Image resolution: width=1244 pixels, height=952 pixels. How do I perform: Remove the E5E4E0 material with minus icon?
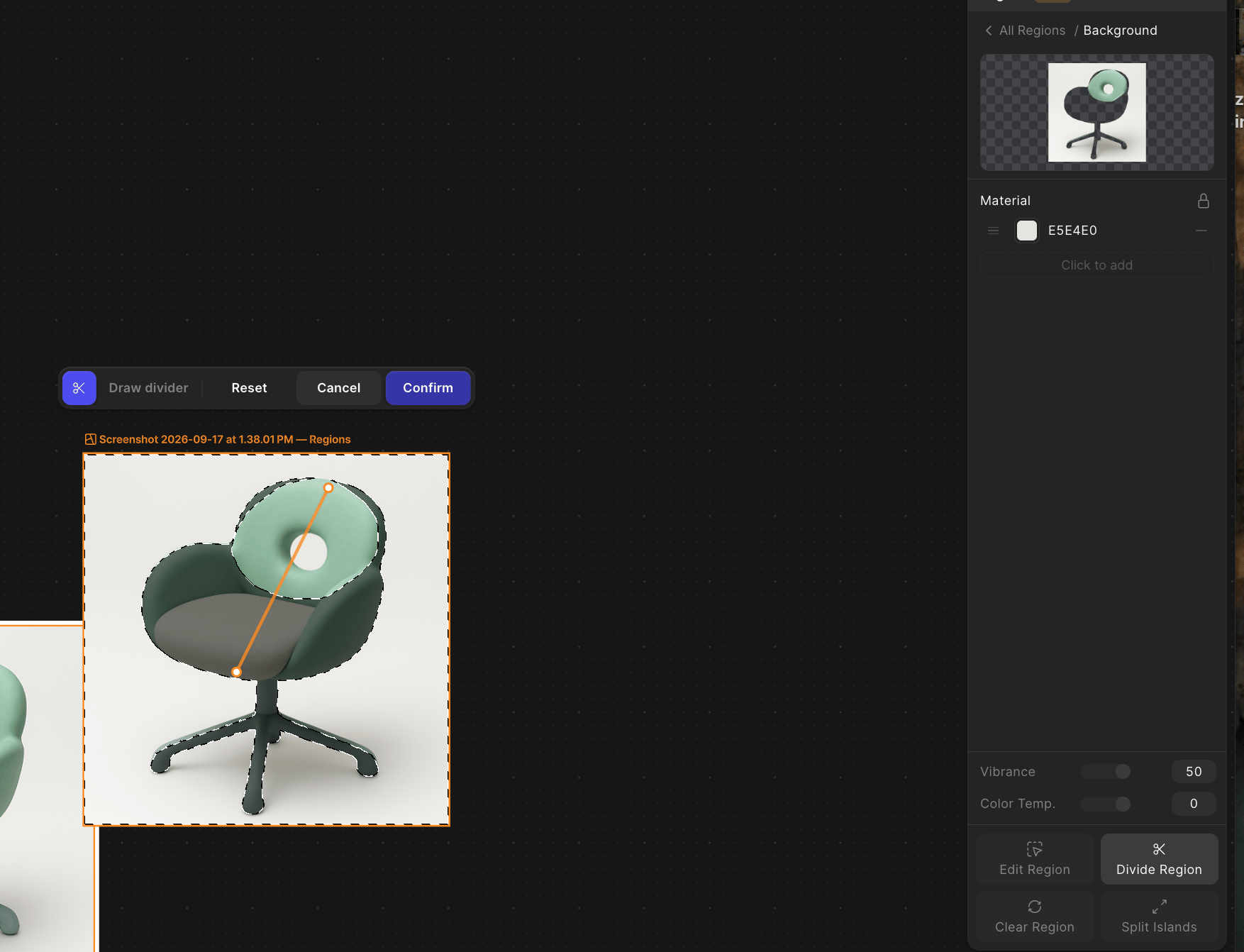[1201, 231]
